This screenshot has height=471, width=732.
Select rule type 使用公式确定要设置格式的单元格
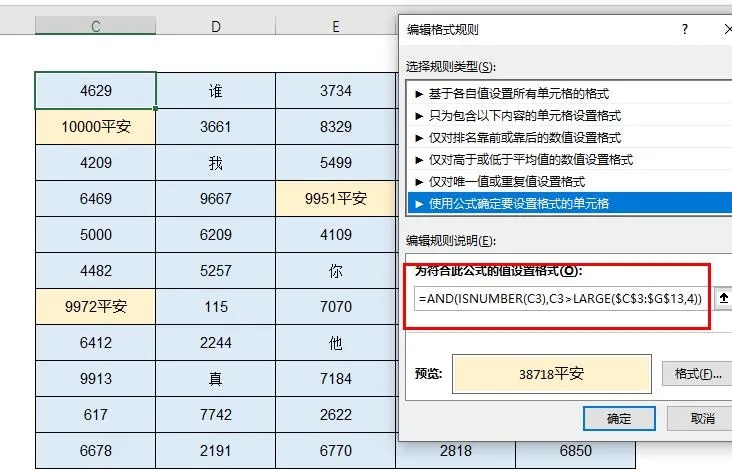pos(570,204)
